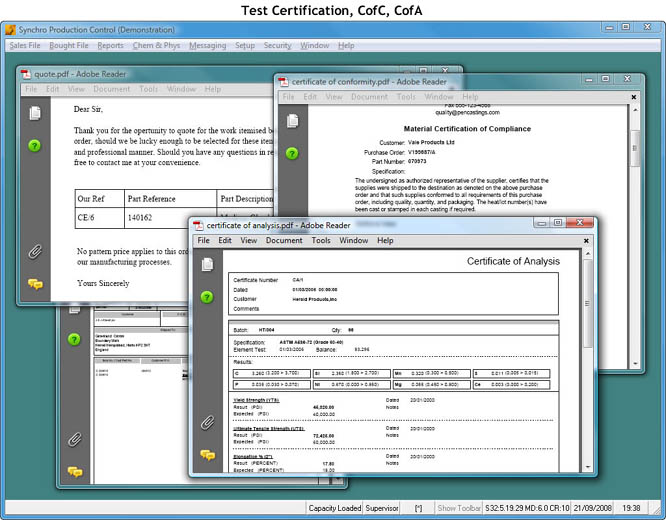Open the Setup menu in Synchro
The width and height of the screenshot is (666, 520).
point(245,45)
